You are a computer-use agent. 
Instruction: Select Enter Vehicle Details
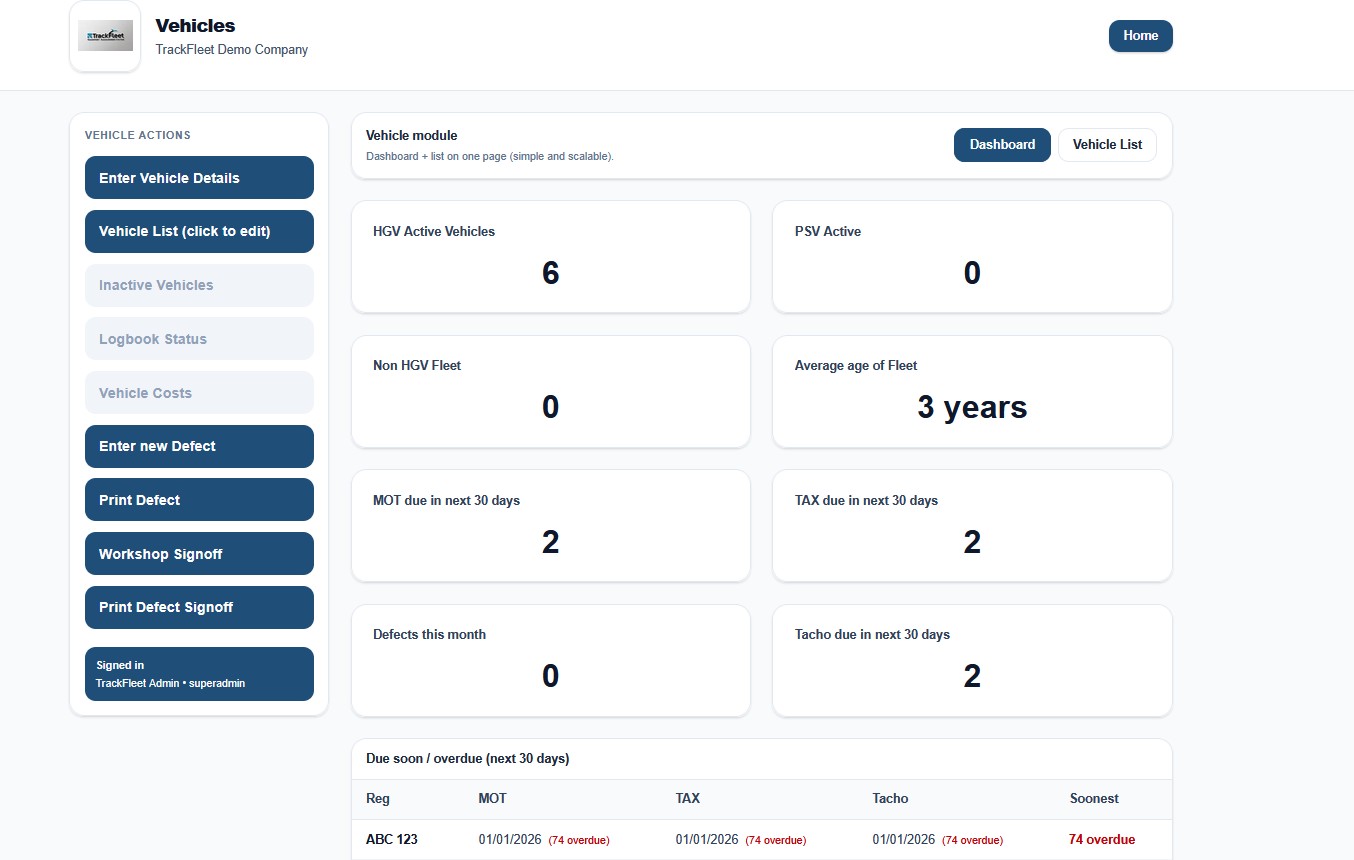pos(198,177)
